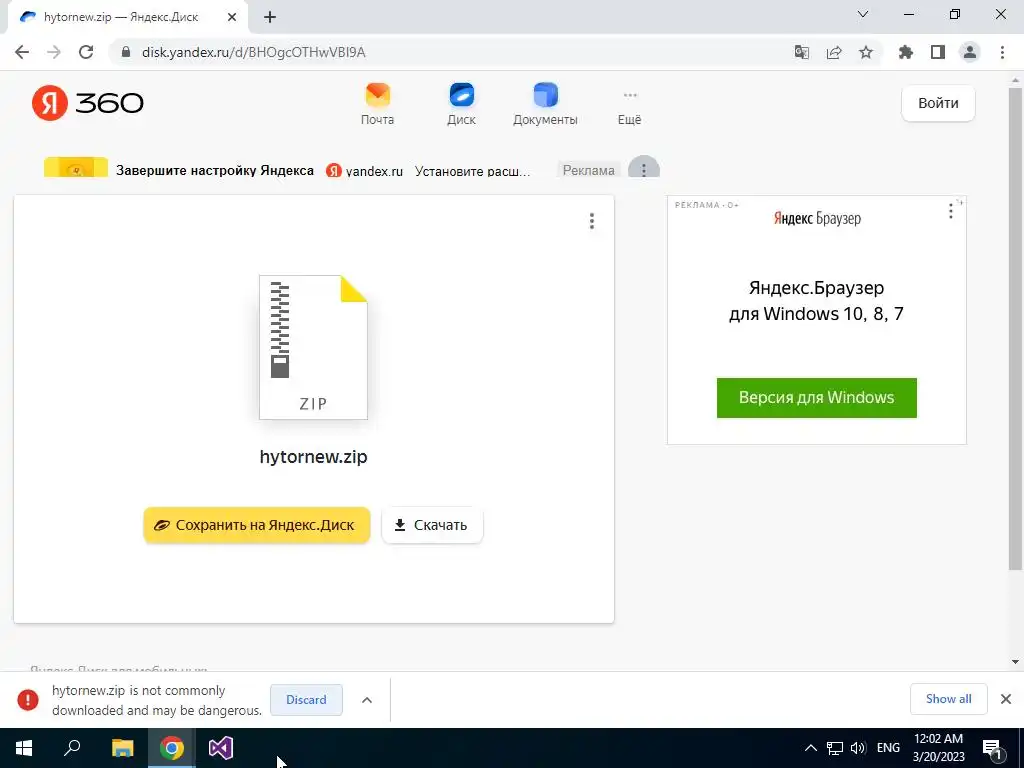
Task: Click the hytornew.zip file name
Action: pos(313,456)
